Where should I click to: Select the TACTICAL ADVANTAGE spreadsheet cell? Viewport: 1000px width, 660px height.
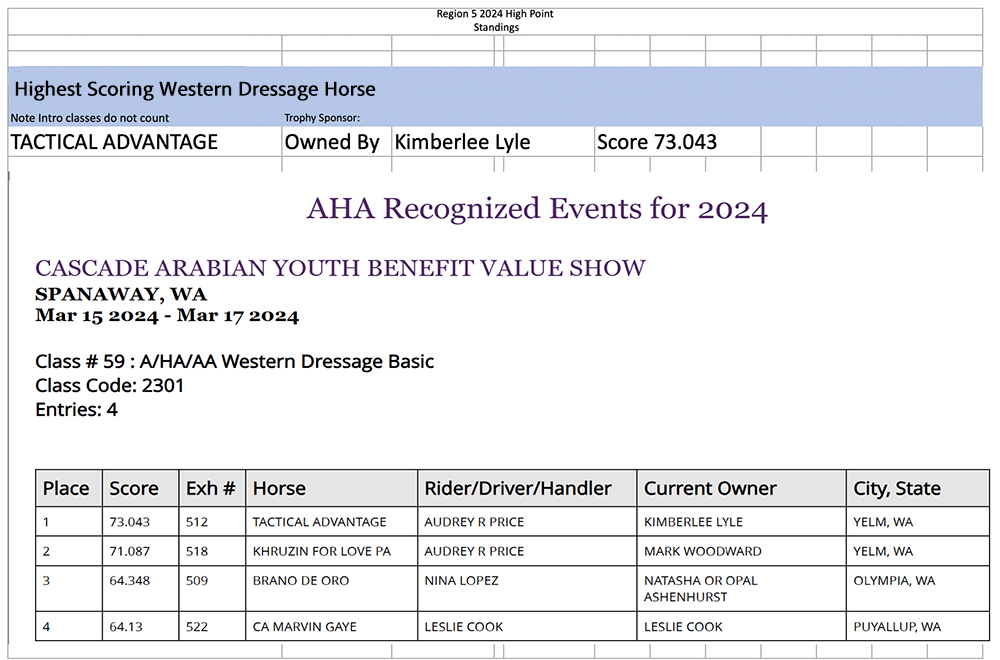(145, 142)
